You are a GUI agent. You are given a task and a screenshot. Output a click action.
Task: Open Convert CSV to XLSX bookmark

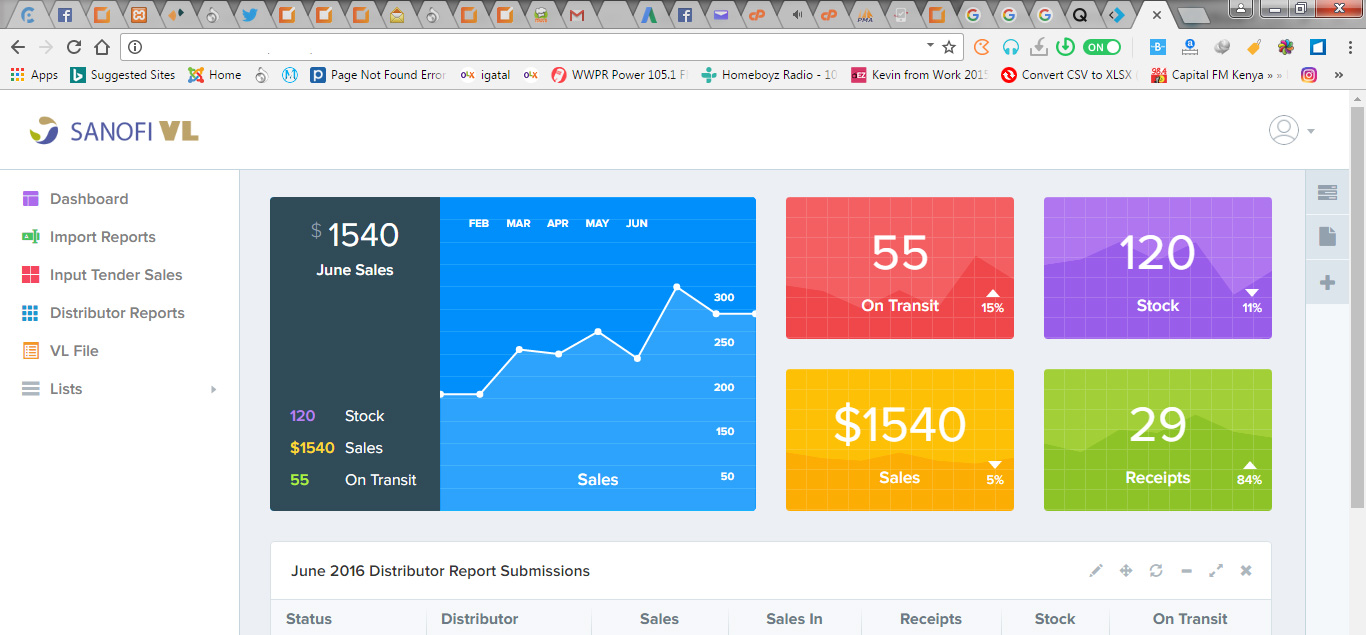[1069, 75]
